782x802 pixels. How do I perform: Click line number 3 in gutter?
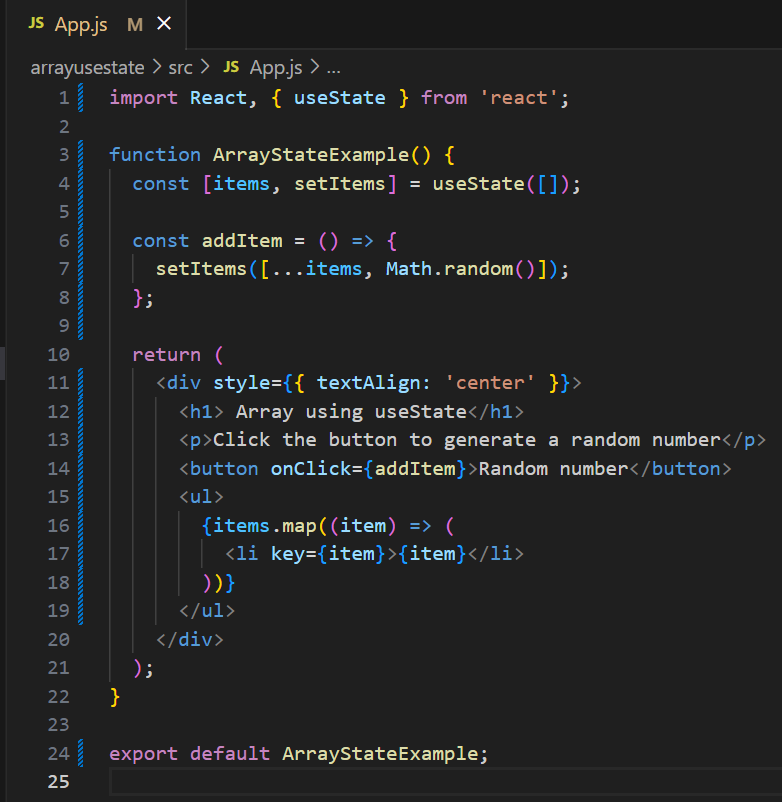(64, 154)
